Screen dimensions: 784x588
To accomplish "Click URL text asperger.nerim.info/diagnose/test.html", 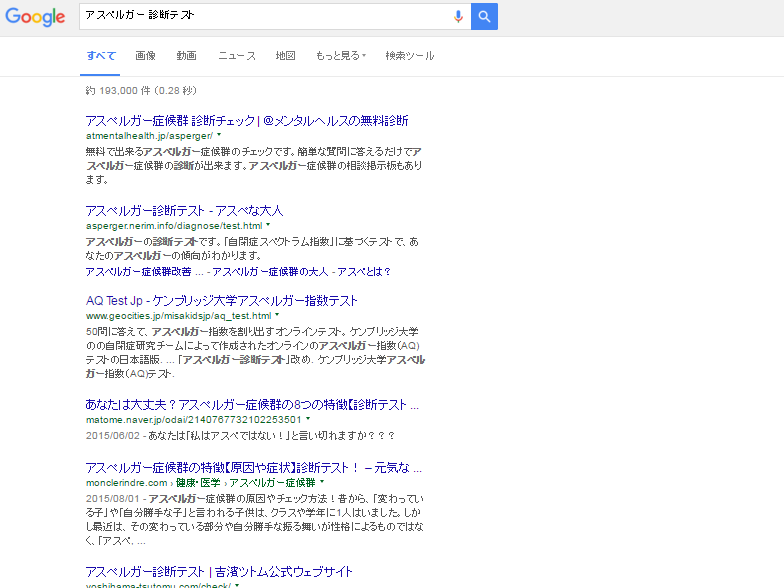I will point(174,226).
